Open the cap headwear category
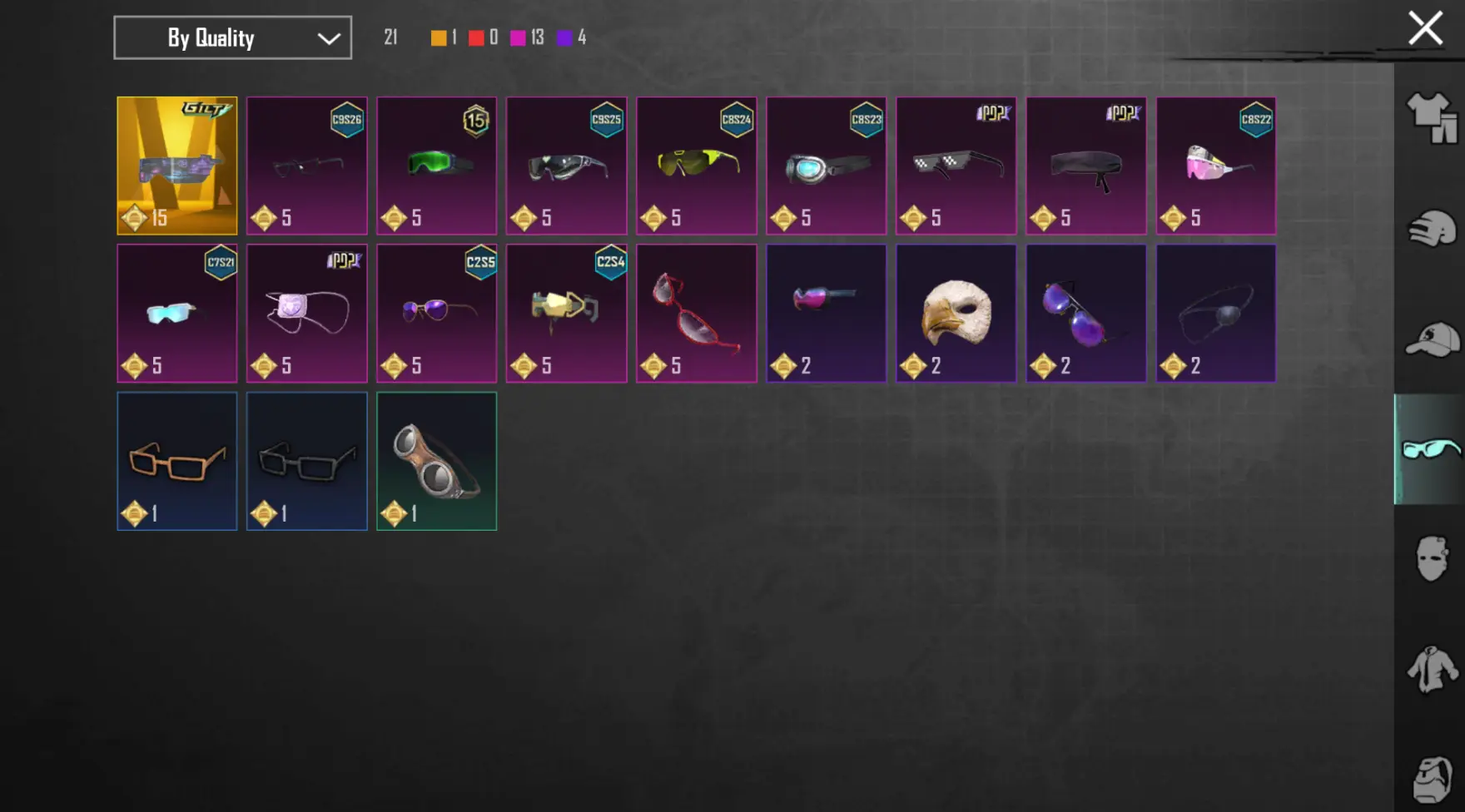 point(1432,339)
